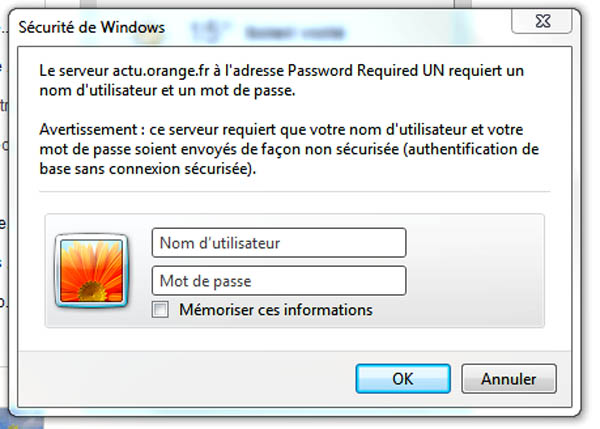The width and height of the screenshot is (600, 429).
Task: Click the Mémoriser ces informations label text
Action: coord(275,310)
